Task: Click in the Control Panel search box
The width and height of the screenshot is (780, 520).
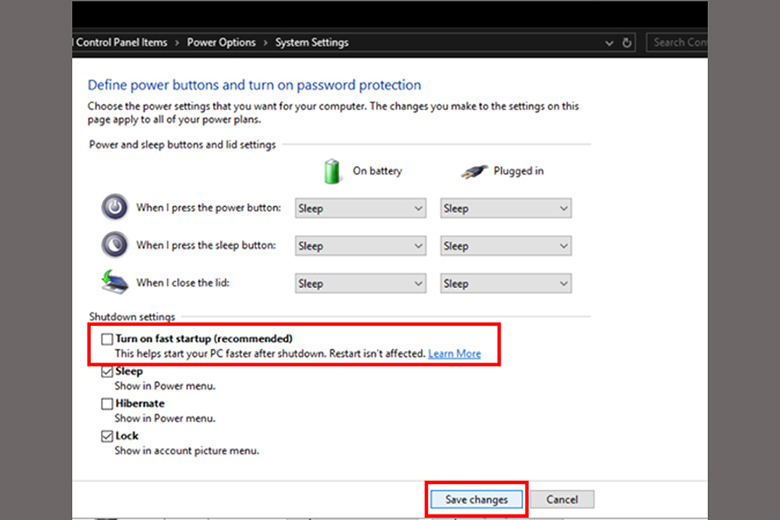Action: point(678,43)
